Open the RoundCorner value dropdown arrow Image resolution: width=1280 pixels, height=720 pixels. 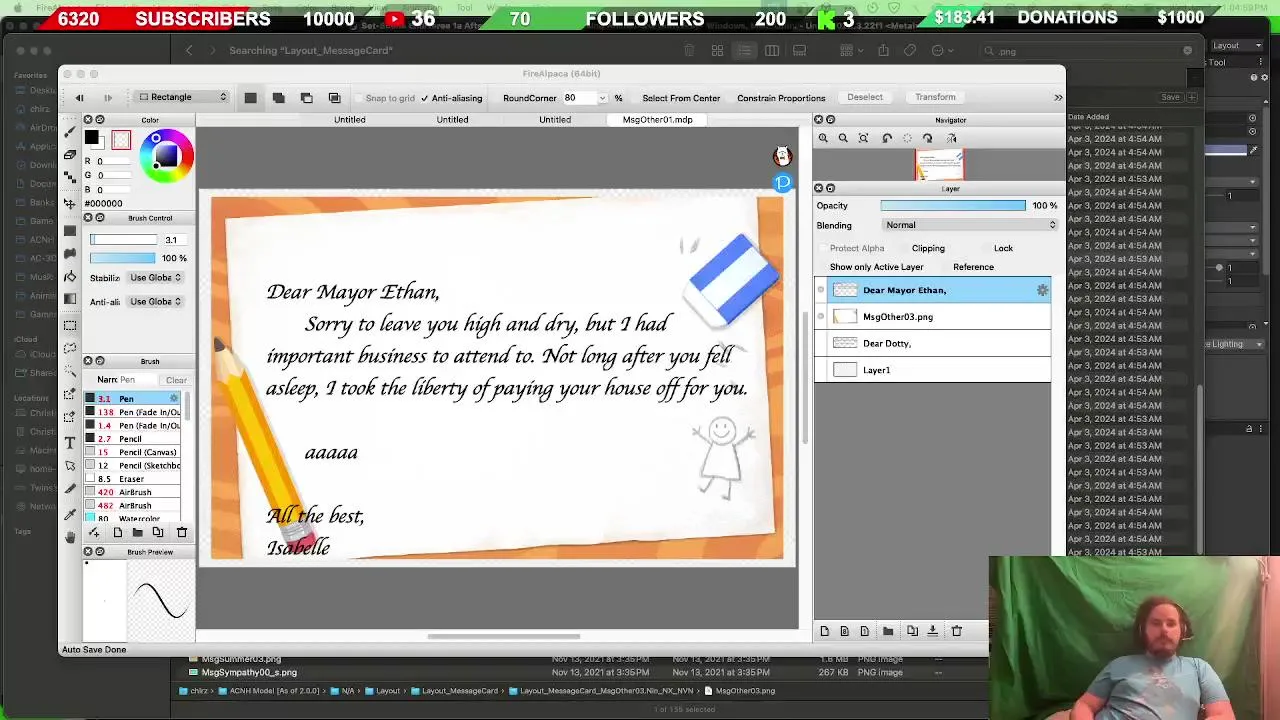pyautogui.click(x=602, y=98)
